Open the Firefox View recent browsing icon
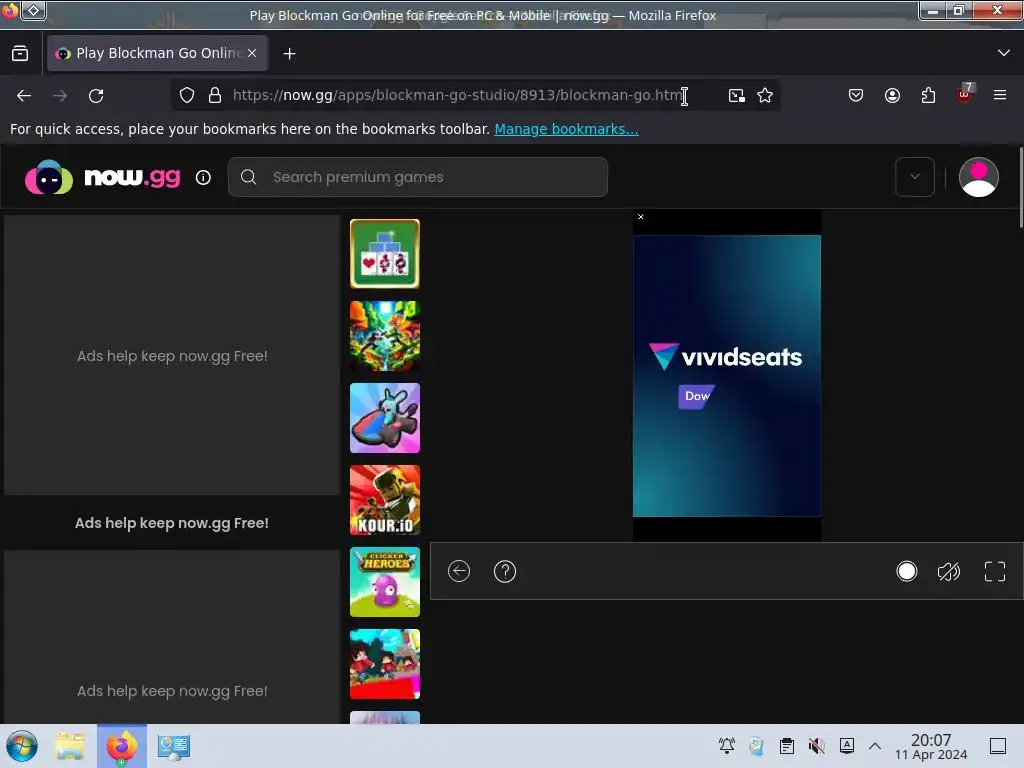Viewport: 1024px width, 768px height. point(20,54)
